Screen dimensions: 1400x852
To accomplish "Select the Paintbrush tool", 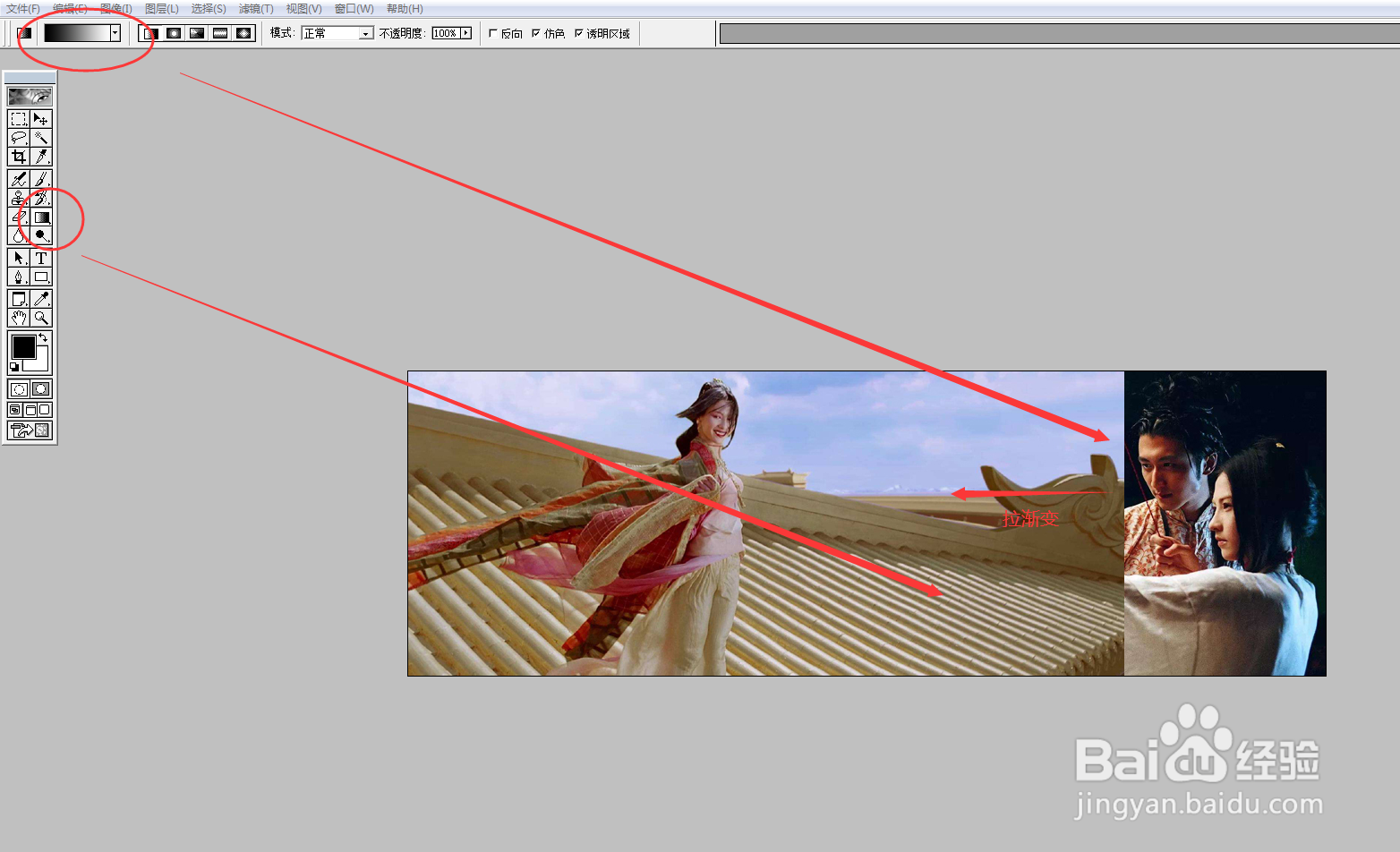I will coord(41,179).
